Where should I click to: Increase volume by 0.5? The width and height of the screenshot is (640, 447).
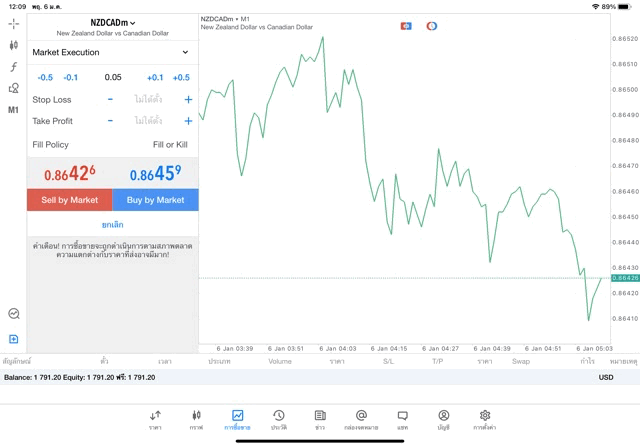(x=181, y=78)
